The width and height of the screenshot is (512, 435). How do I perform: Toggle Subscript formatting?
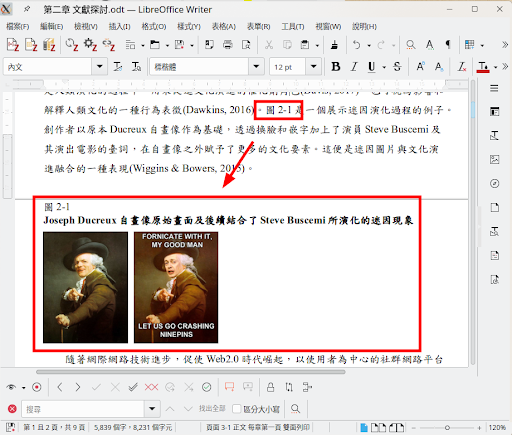(x=439, y=67)
